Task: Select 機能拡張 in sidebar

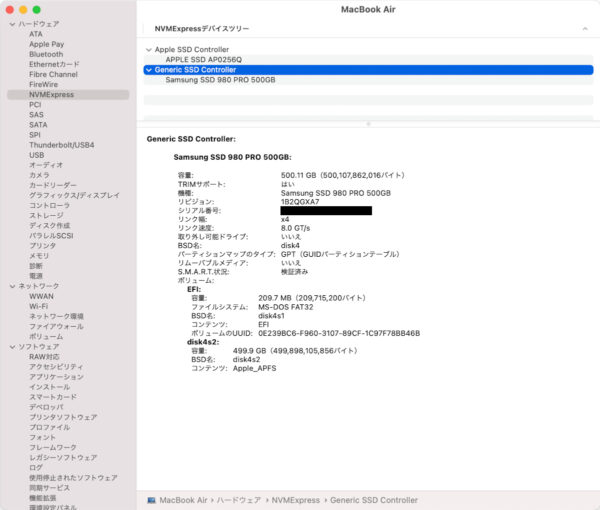Action: pos(42,498)
